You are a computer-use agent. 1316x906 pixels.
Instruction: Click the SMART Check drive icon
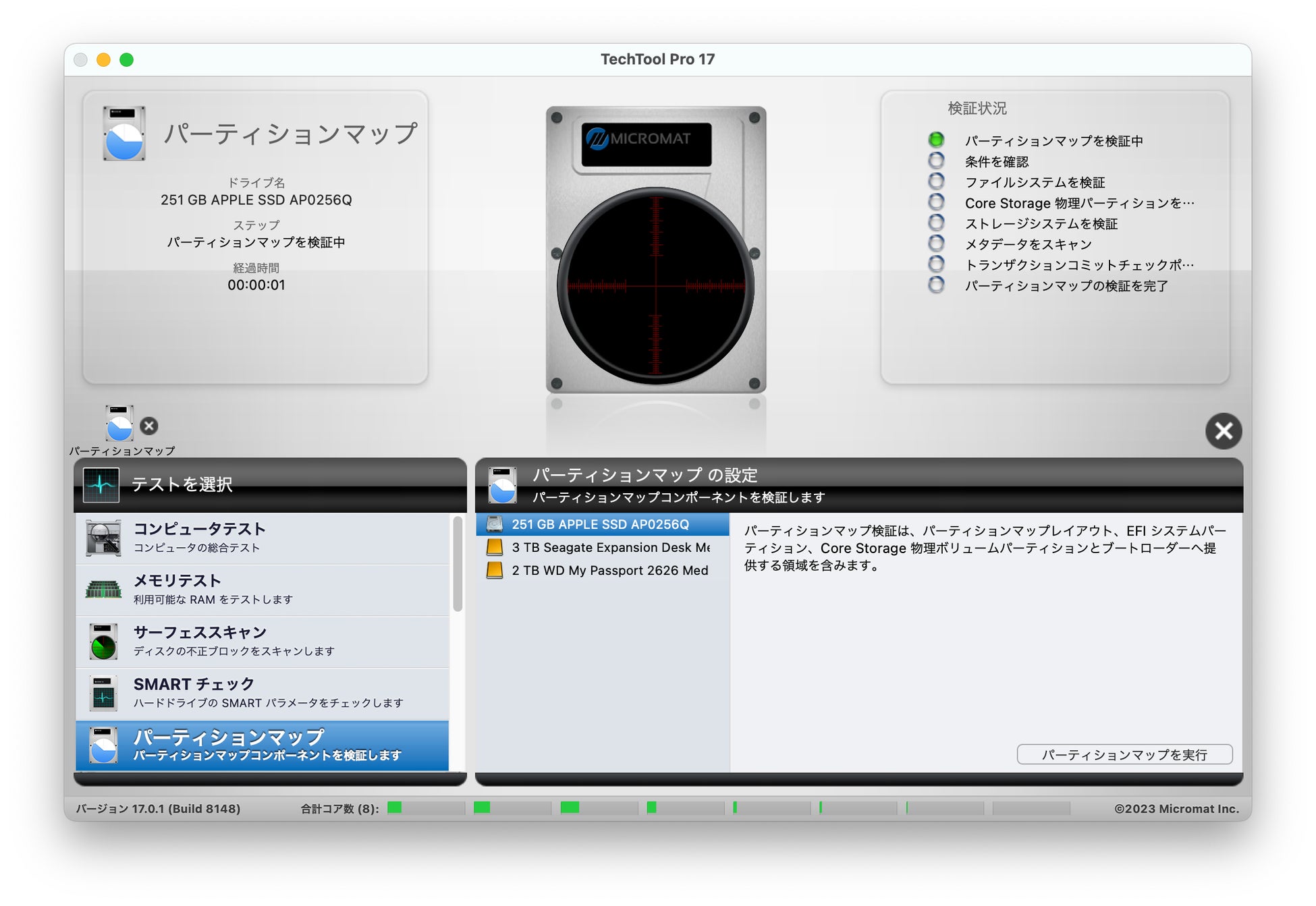coord(103,693)
